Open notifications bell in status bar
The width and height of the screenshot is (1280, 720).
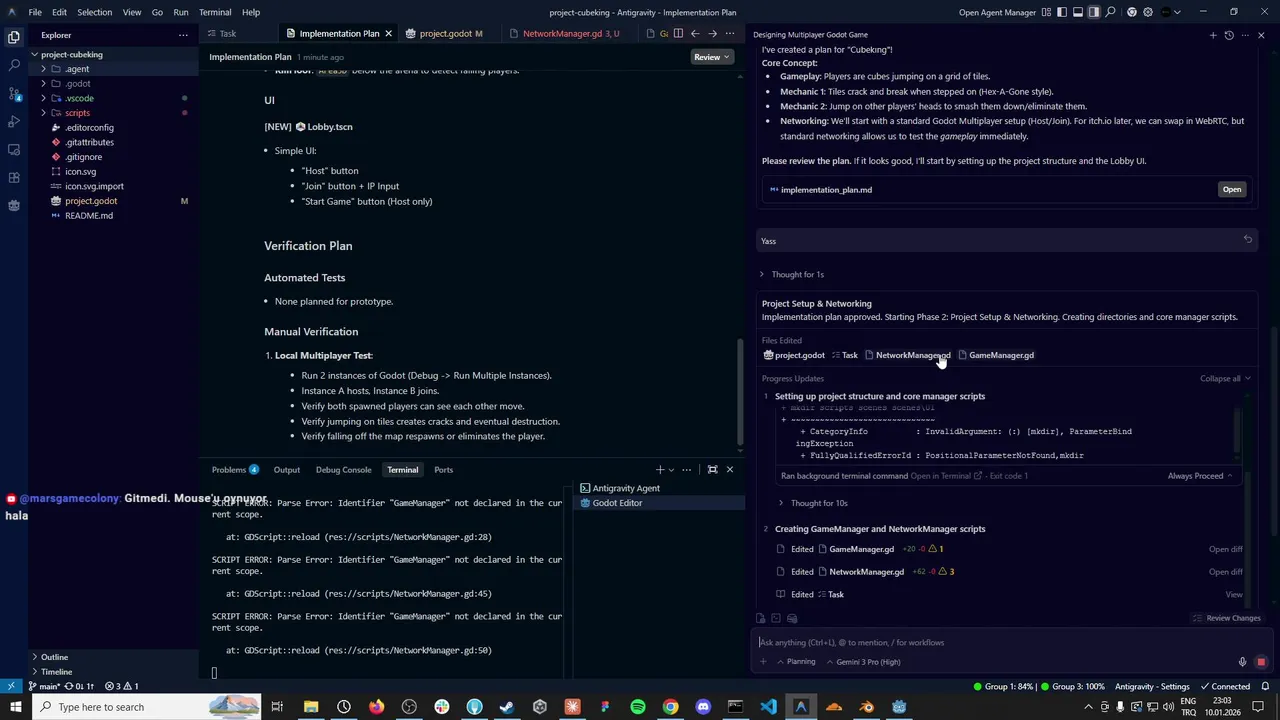pyautogui.click(x=1265, y=687)
